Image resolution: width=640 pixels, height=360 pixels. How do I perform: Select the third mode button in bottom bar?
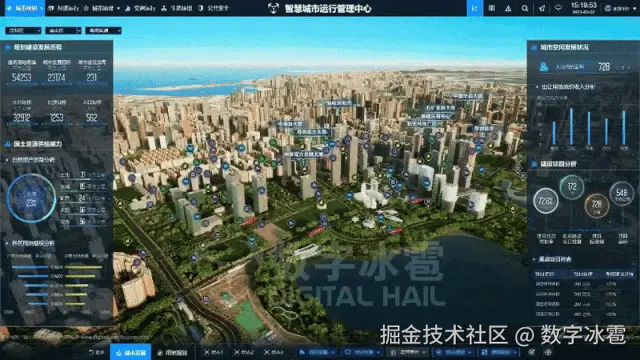pos(274,352)
